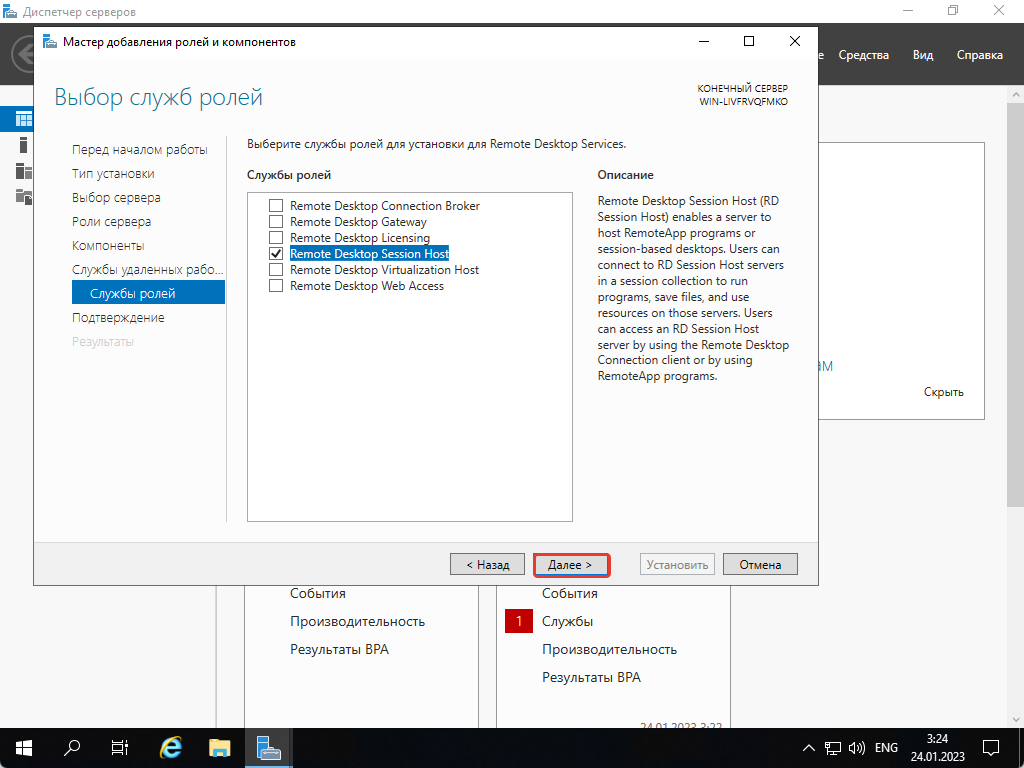
Task: Open the Windows Start menu
Action: (x=23, y=747)
